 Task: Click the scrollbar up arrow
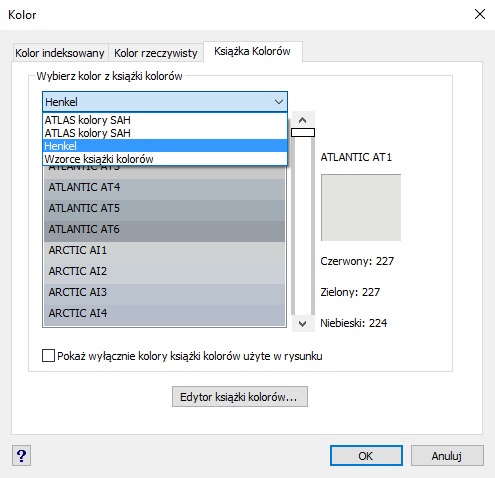tap(303, 120)
